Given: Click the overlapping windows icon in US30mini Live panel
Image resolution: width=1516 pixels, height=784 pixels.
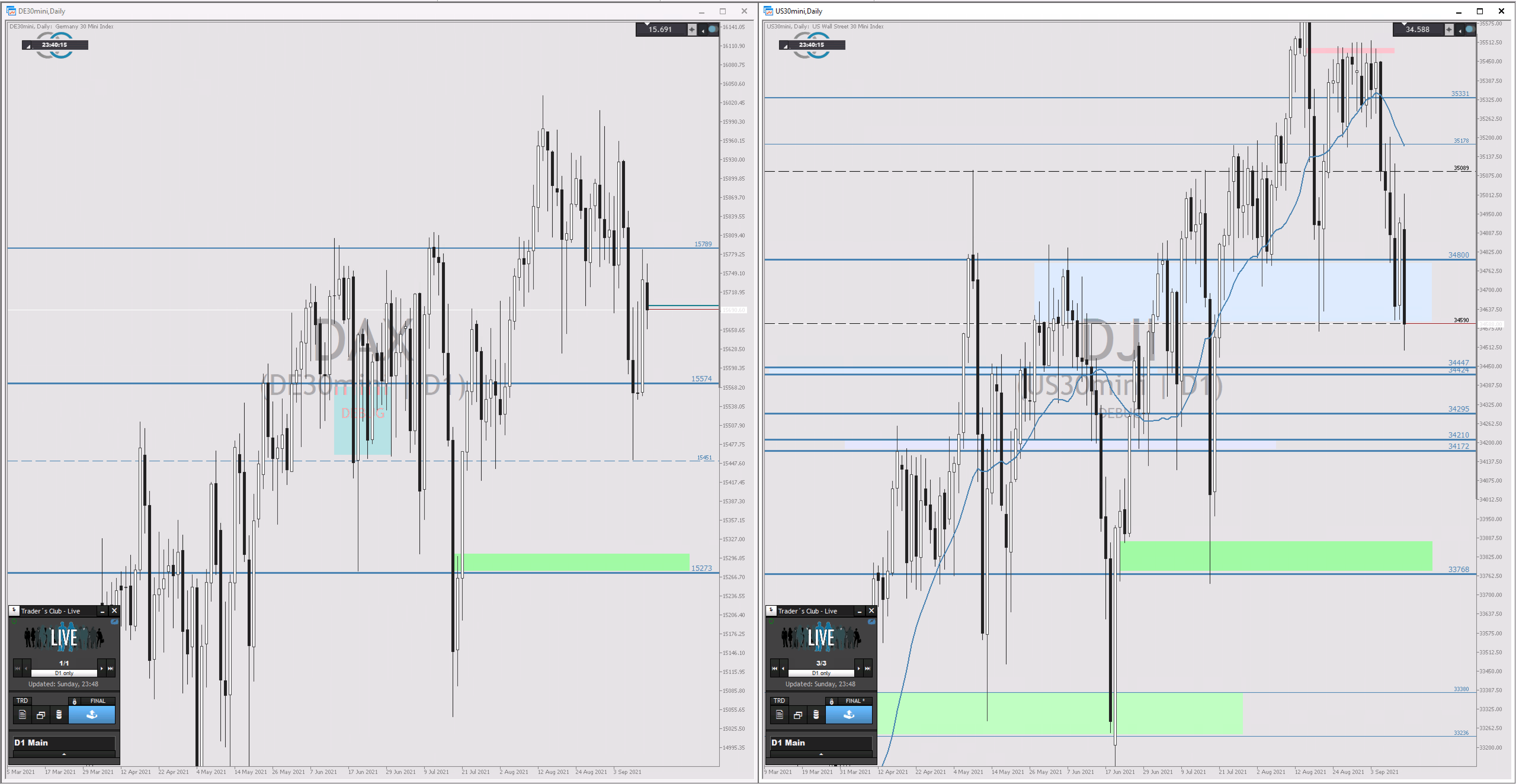Looking at the screenshot, I should tap(797, 715).
